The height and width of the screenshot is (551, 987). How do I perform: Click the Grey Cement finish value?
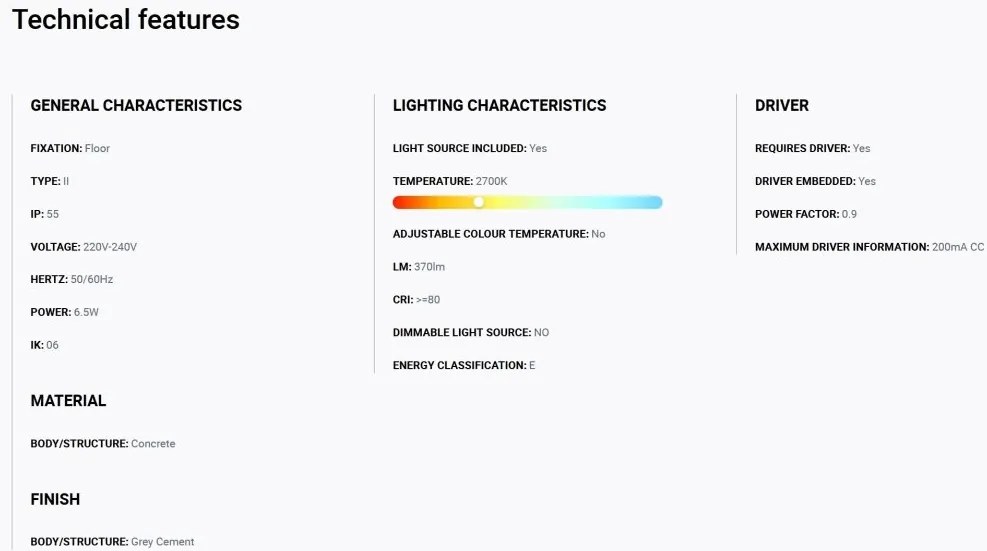coord(162,542)
